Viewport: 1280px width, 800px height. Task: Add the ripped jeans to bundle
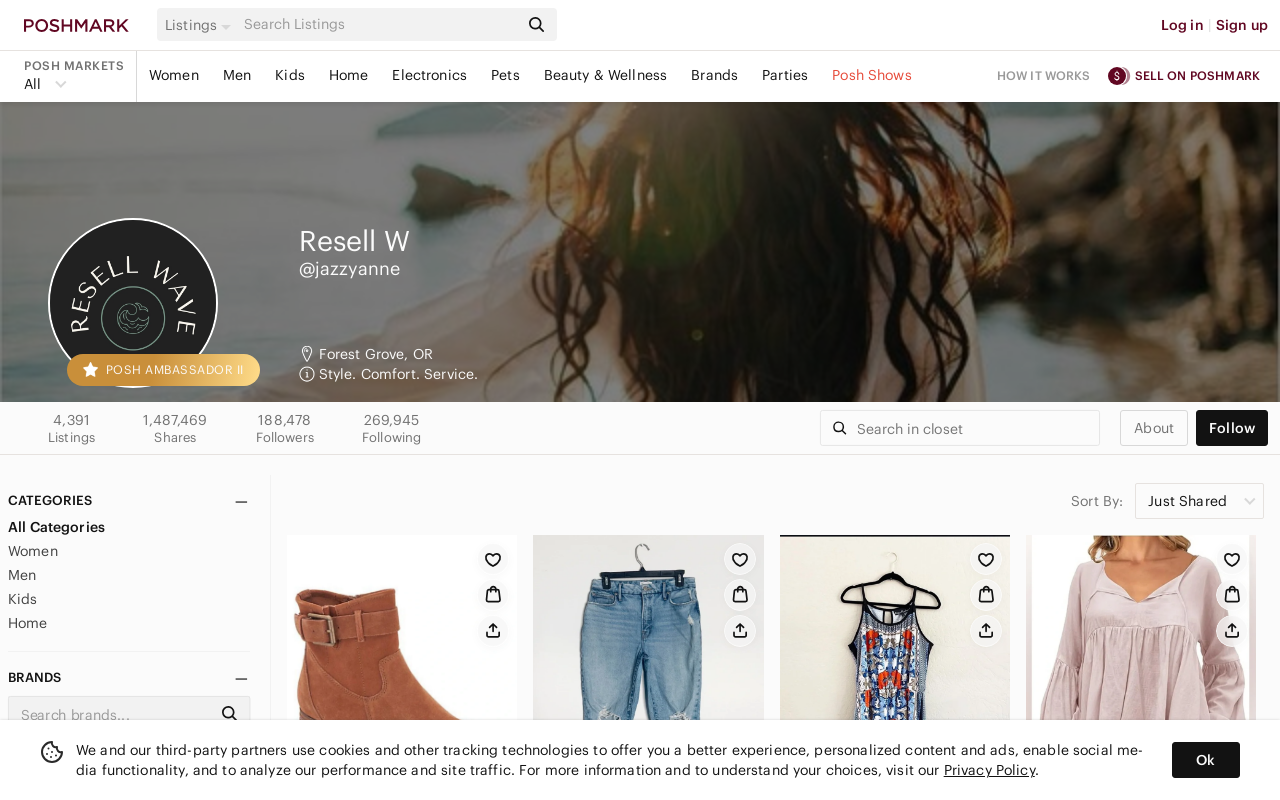coord(740,595)
